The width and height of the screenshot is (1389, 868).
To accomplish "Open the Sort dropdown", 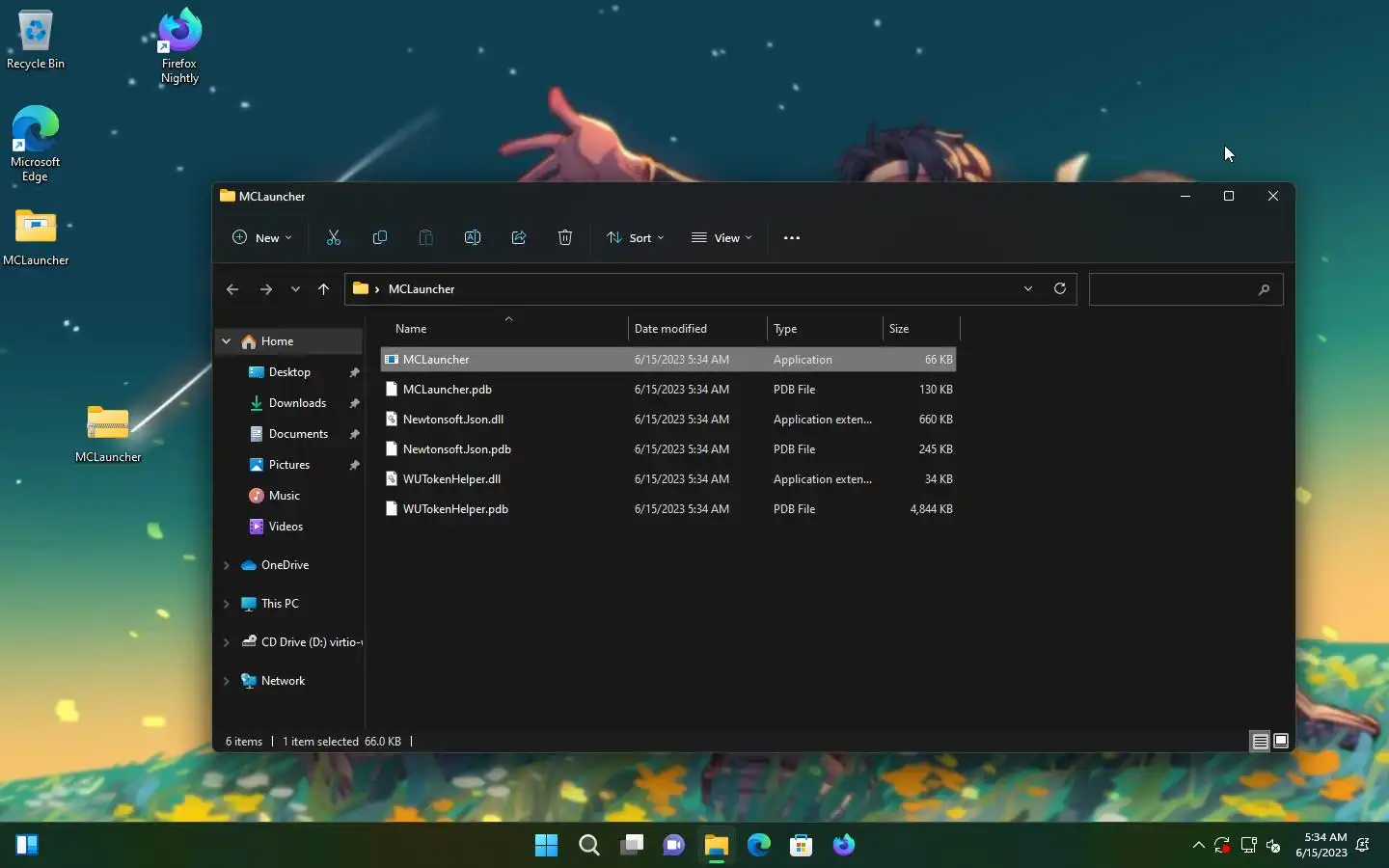I will click(x=636, y=237).
